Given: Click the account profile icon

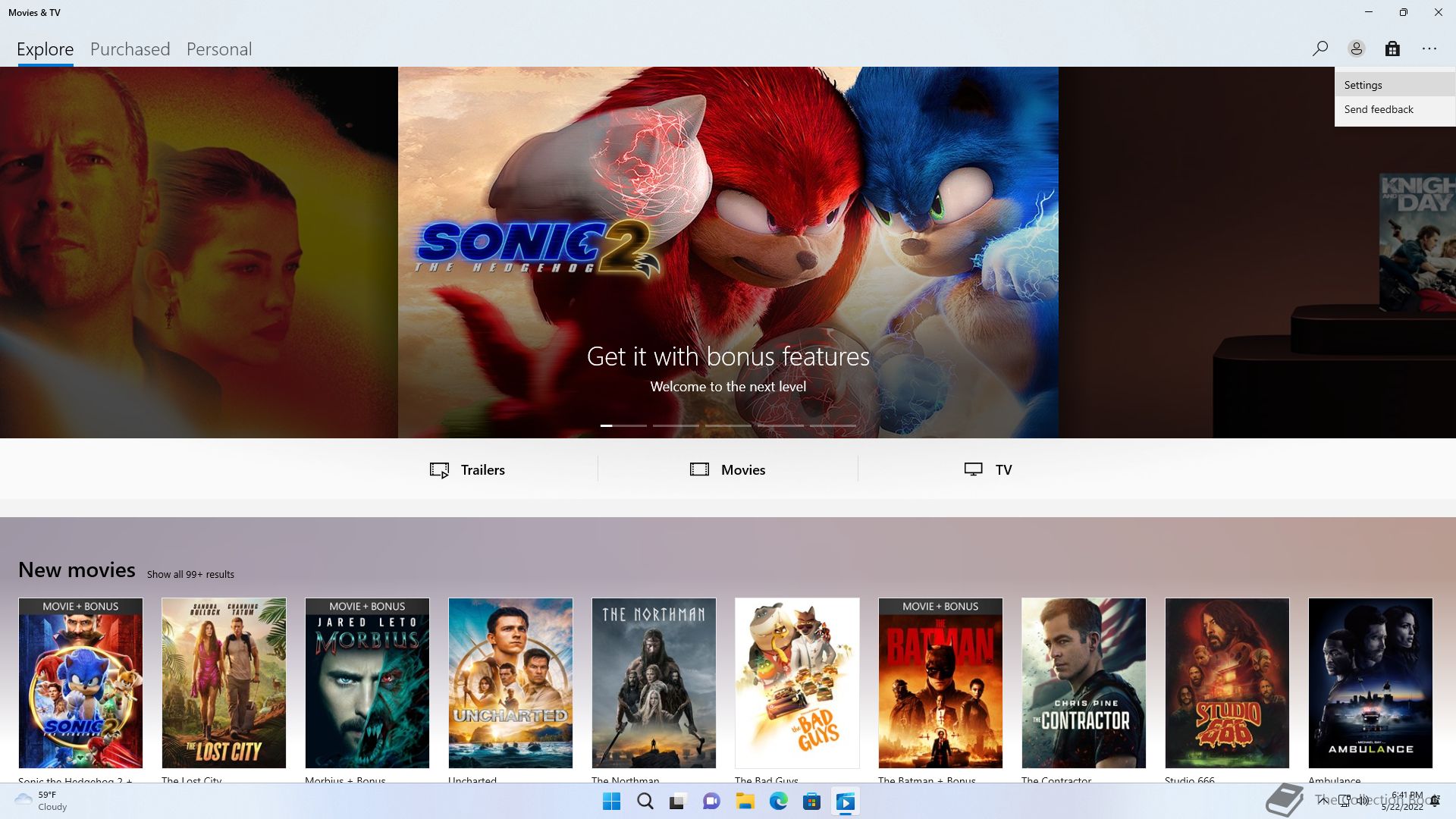Looking at the screenshot, I should click(1356, 49).
